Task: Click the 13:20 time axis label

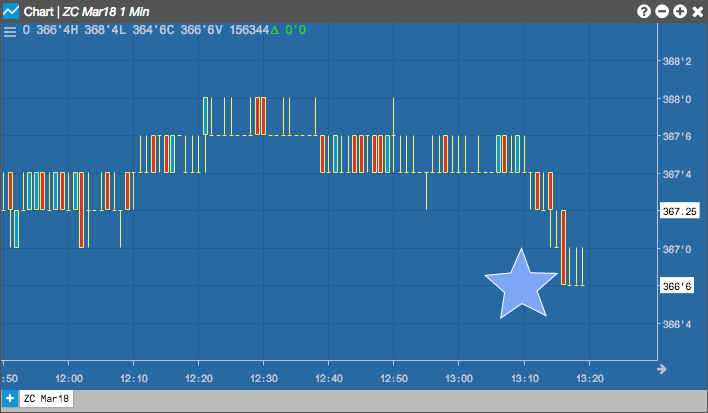Action: [590, 378]
